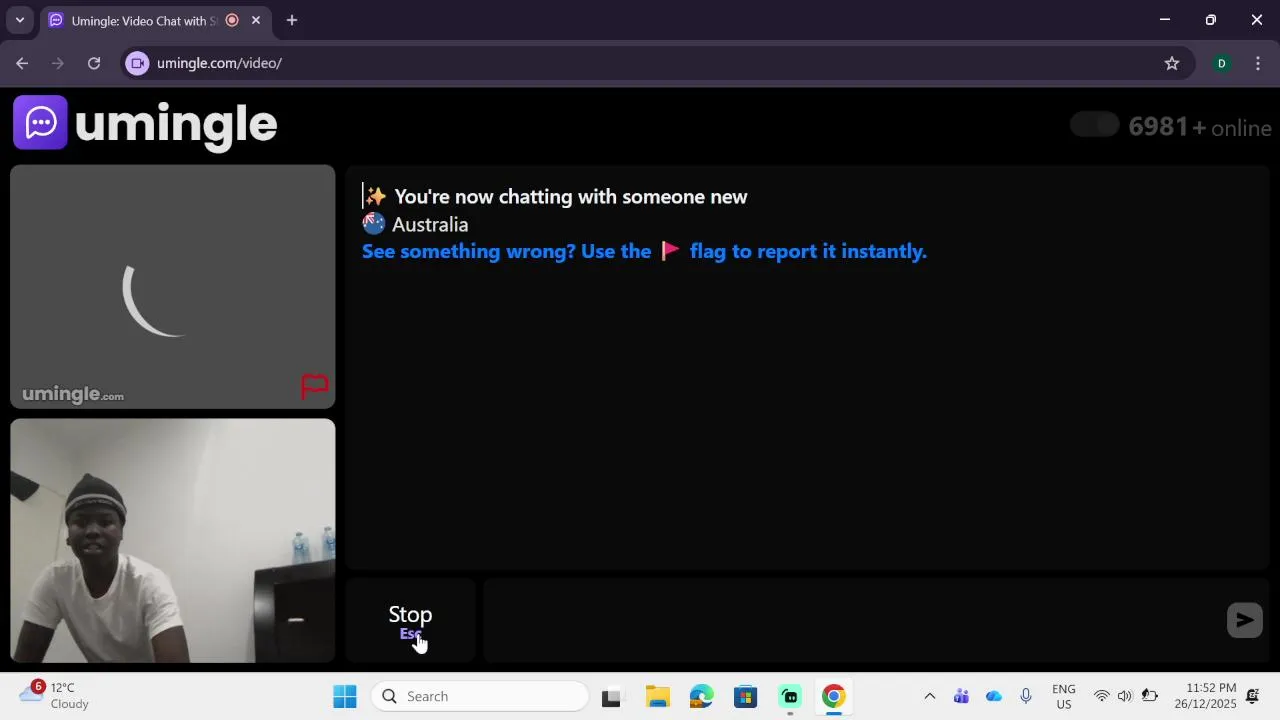The width and height of the screenshot is (1280, 720).
Task: Switch ENG US keyboard language
Action: click(1064, 696)
